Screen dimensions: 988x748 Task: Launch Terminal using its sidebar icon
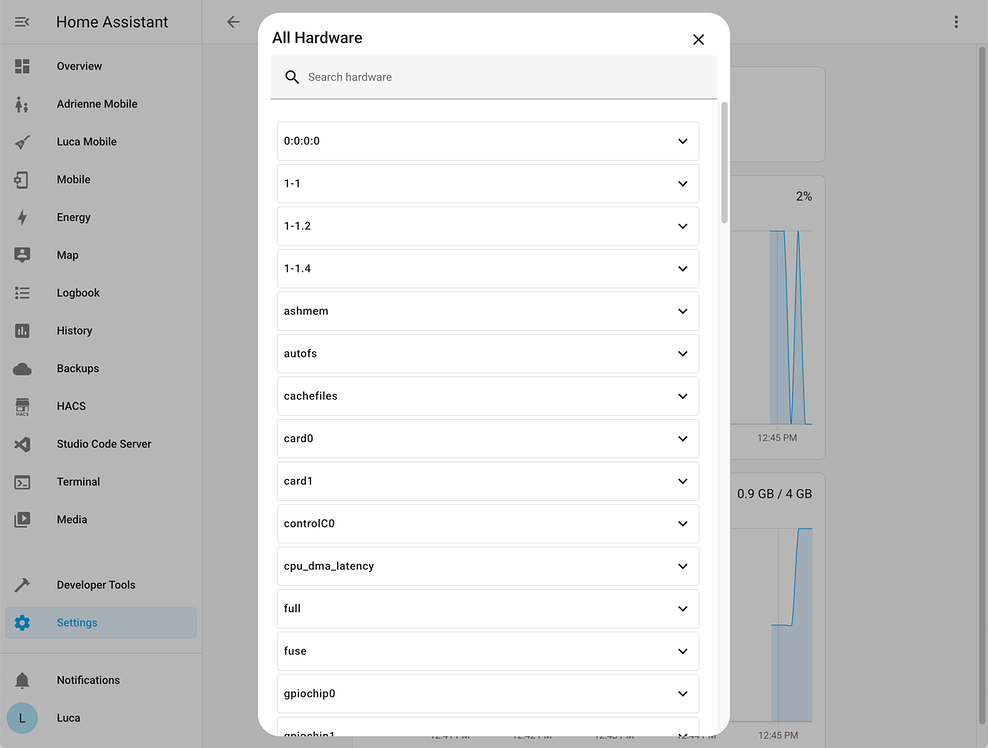(22, 481)
